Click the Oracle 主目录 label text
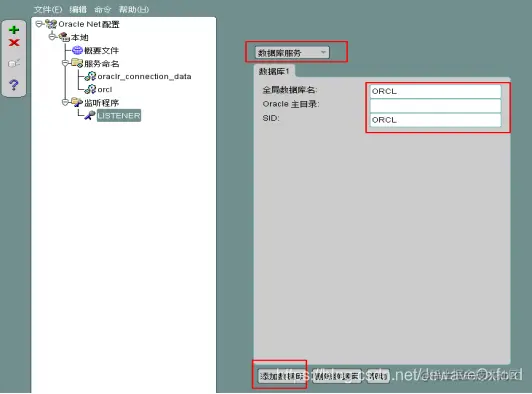The width and height of the screenshot is (532, 394). [291, 104]
